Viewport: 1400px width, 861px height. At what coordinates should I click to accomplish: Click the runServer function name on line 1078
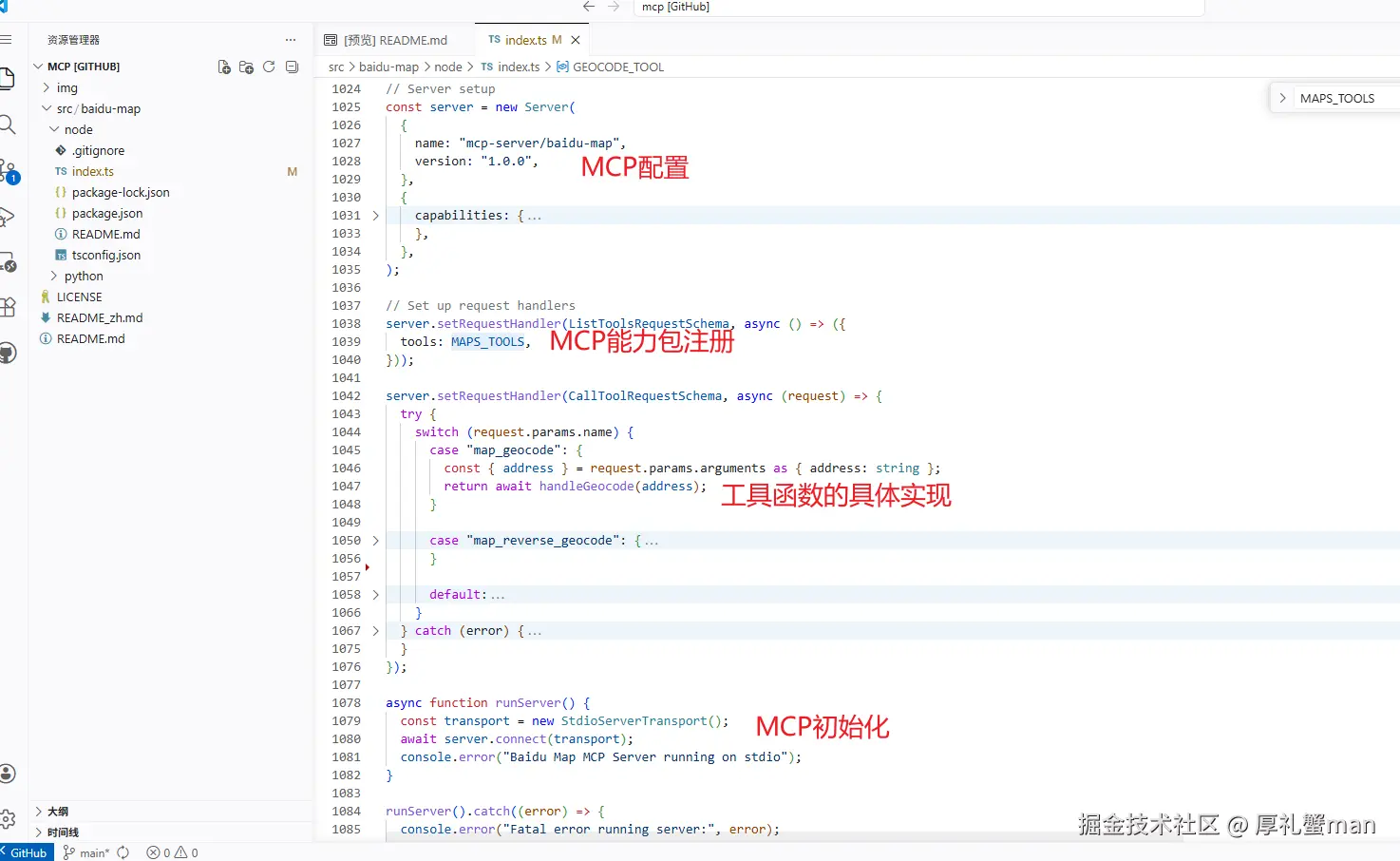tap(528, 703)
